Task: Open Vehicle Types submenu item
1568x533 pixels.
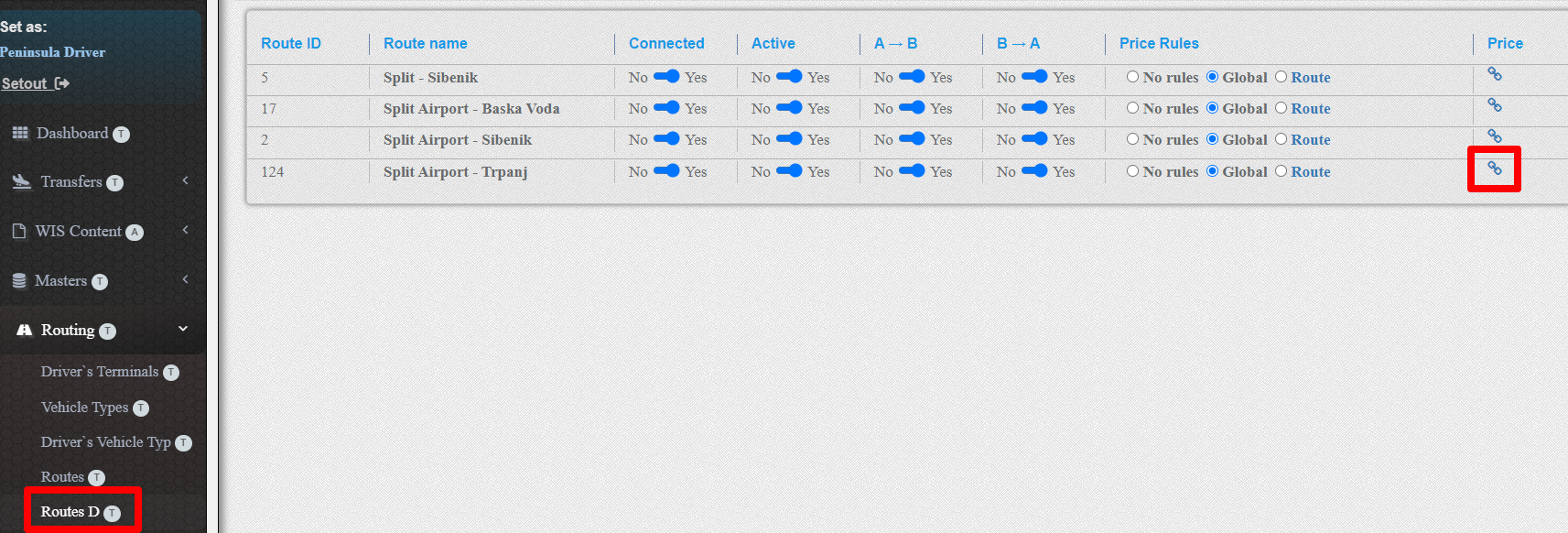Action: point(84,408)
